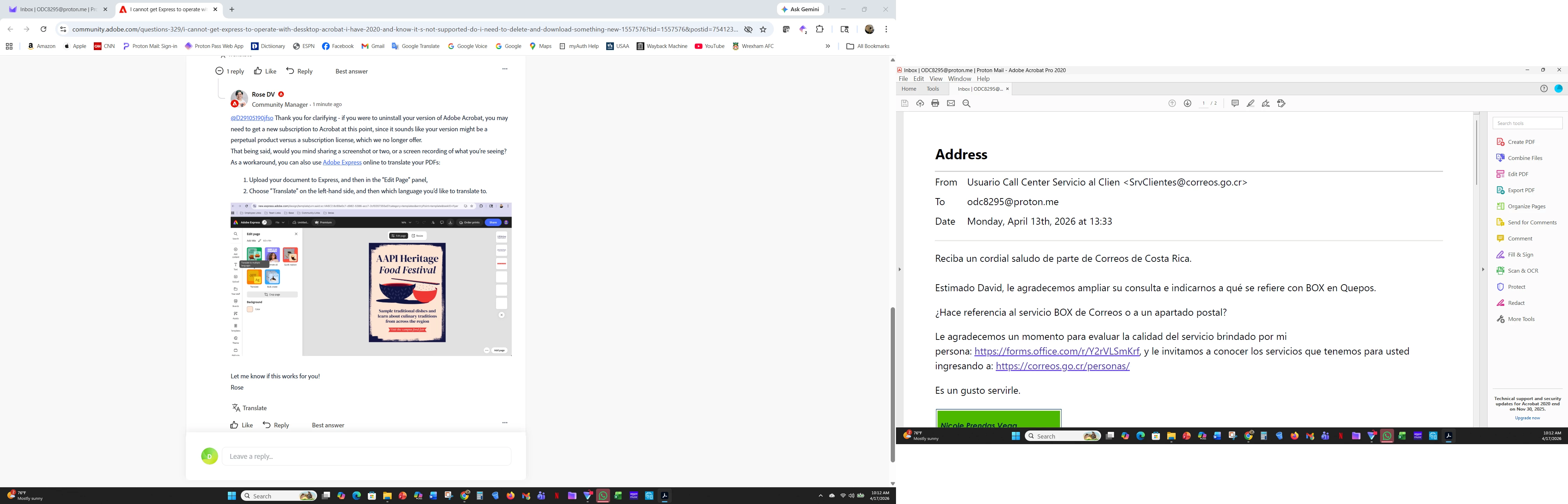Expand the left navigation pane arrow
The height and width of the screenshot is (504, 1568).
point(899,269)
